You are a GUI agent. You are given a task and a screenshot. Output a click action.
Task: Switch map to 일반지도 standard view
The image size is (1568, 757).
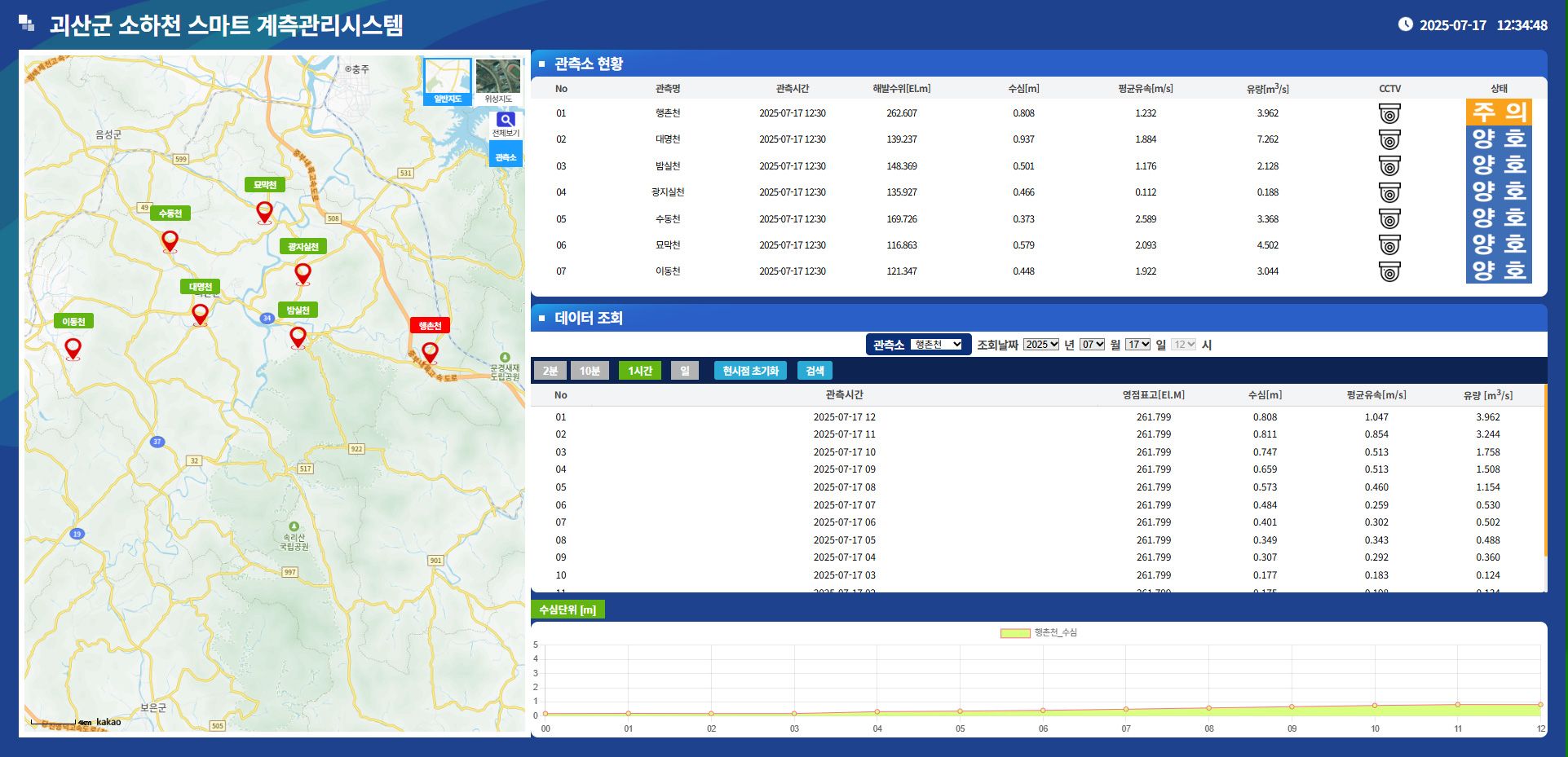point(447,81)
